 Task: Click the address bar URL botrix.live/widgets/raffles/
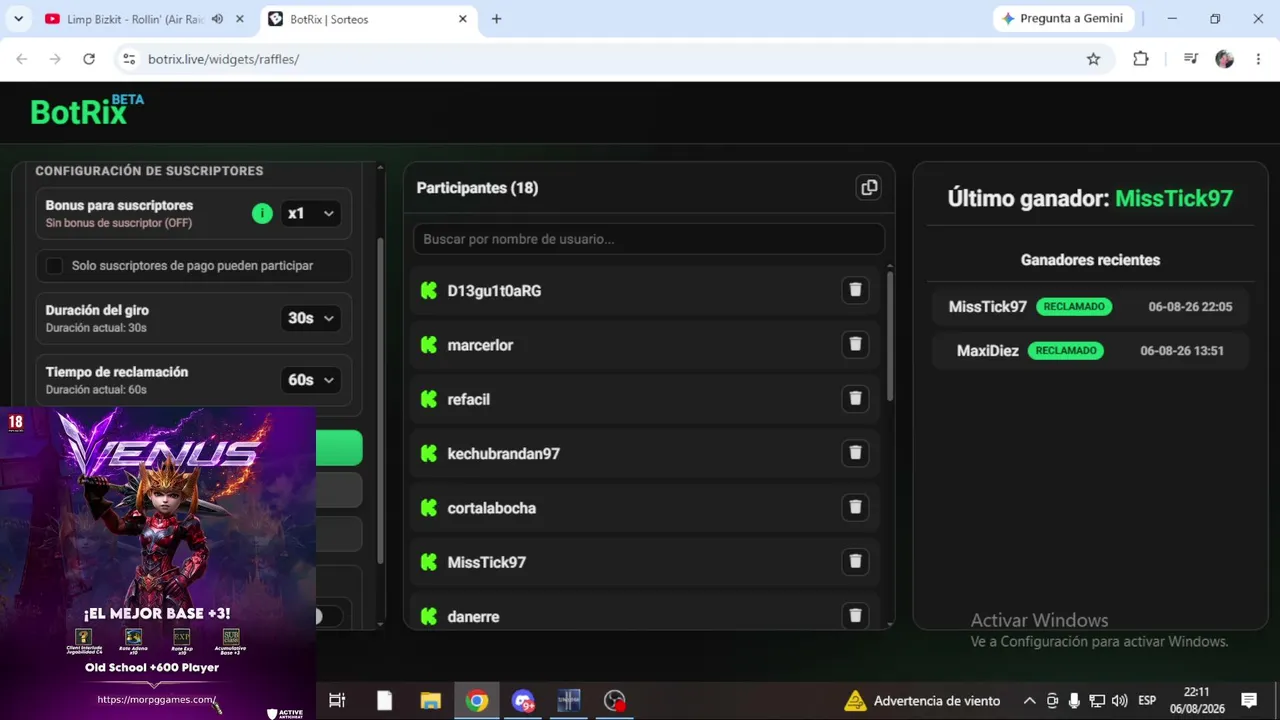(x=223, y=59)
